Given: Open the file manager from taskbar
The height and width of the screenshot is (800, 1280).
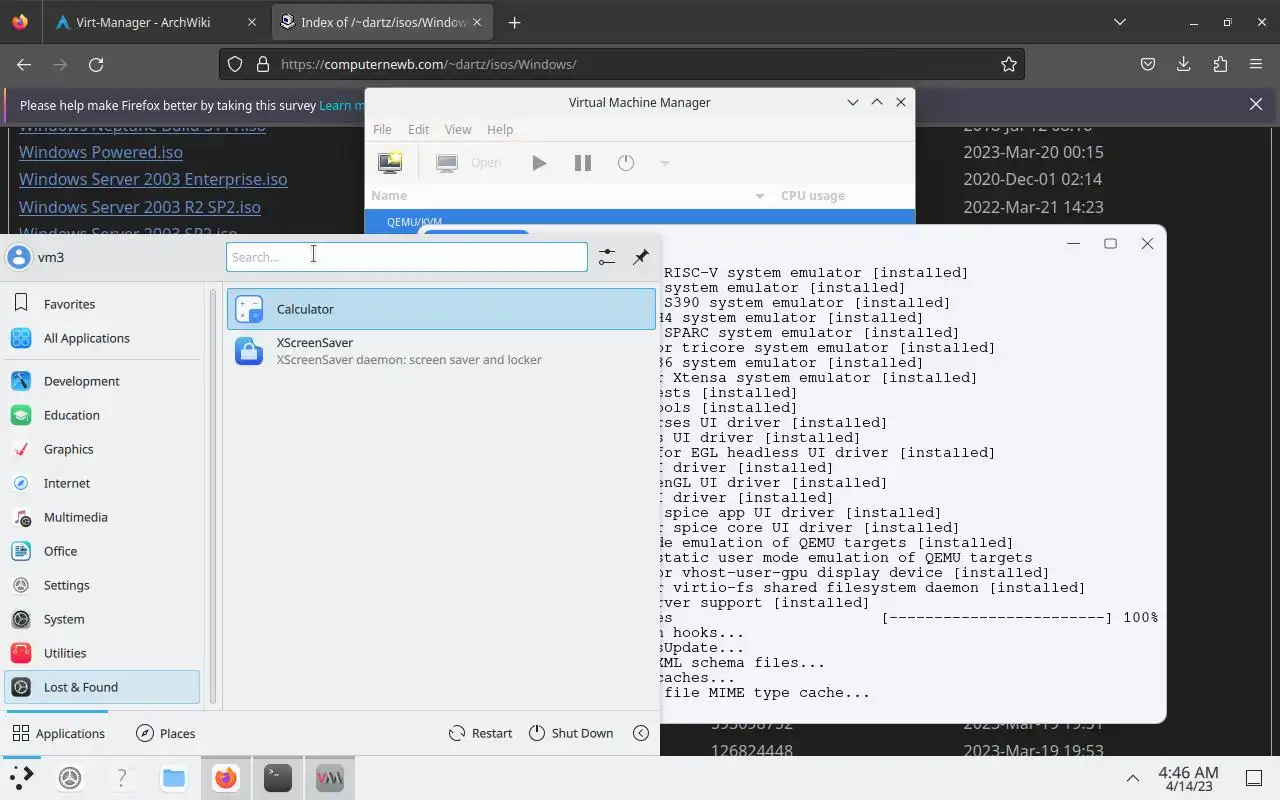Looking at the screenshot, I should (174, 778).
